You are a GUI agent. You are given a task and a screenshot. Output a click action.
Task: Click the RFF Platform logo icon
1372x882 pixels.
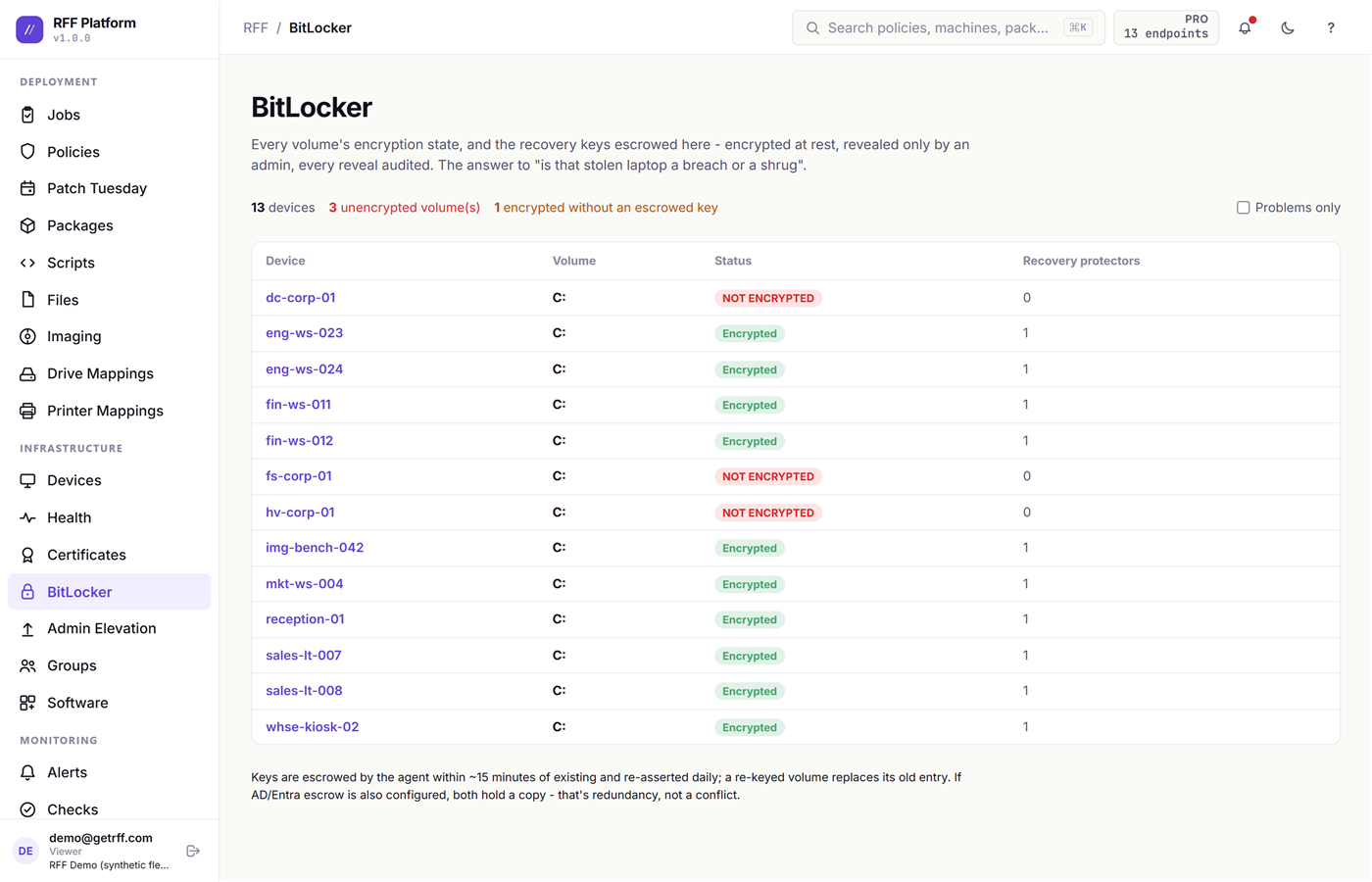29,29
